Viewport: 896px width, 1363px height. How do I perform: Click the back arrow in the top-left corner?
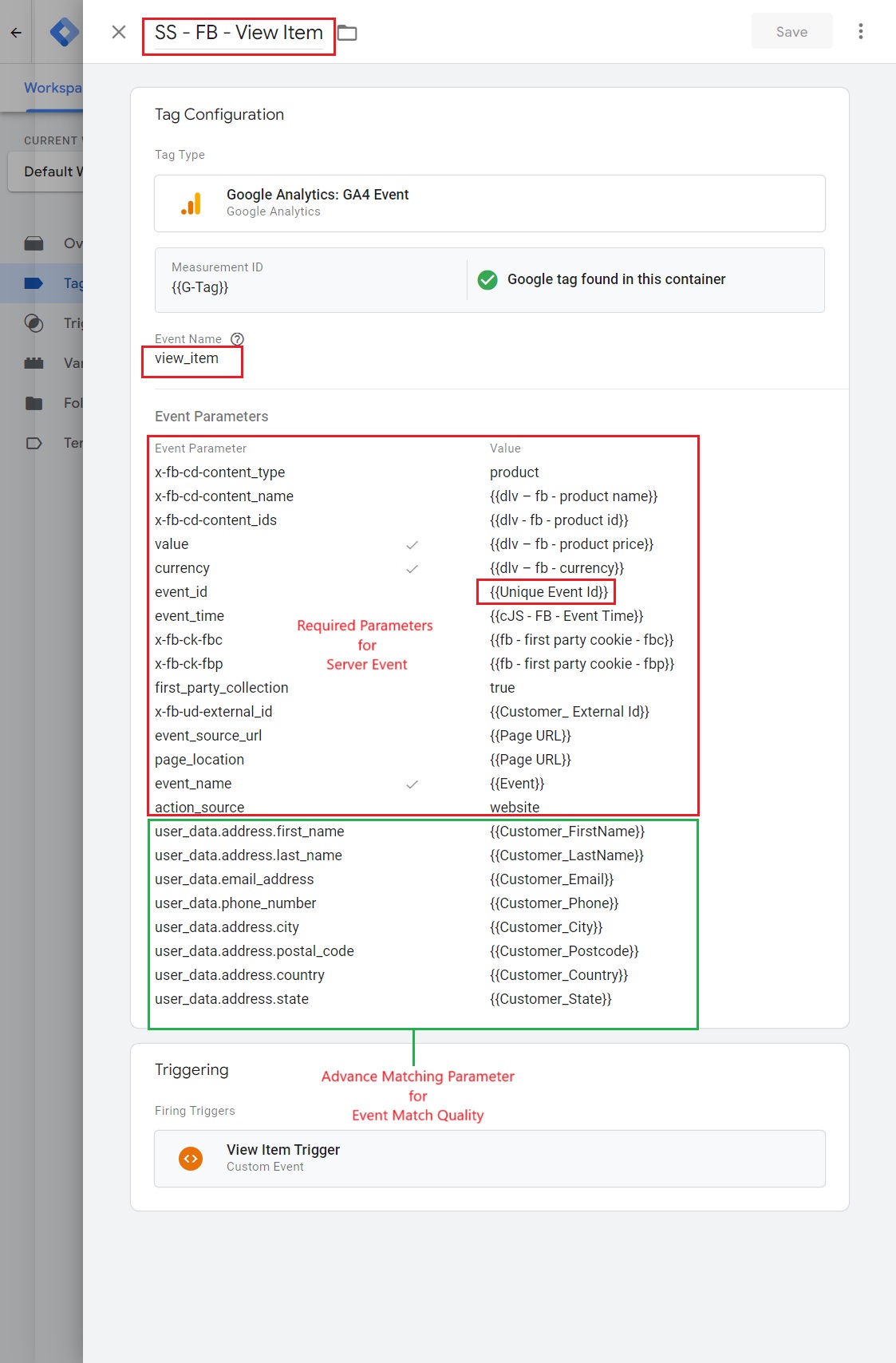point(16,33)
